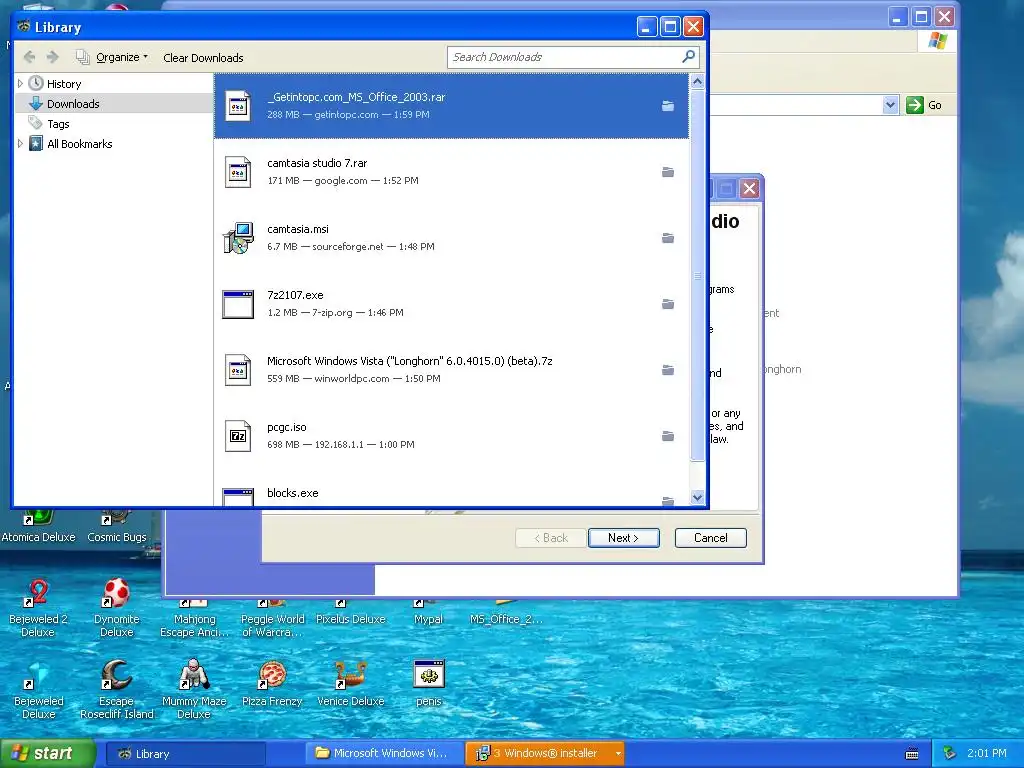Click the 7z2107.exe file icon
The height and width of the screenshot is (768, 1024).
click(238, 304)
